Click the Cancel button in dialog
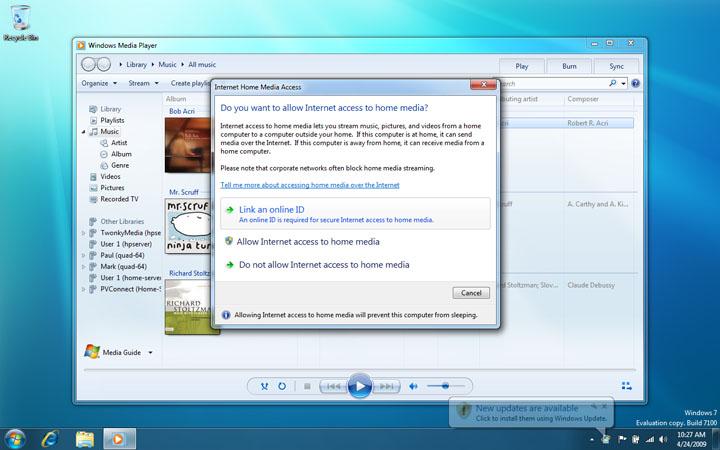Viewport: 720px width, 450px height. 471,293
